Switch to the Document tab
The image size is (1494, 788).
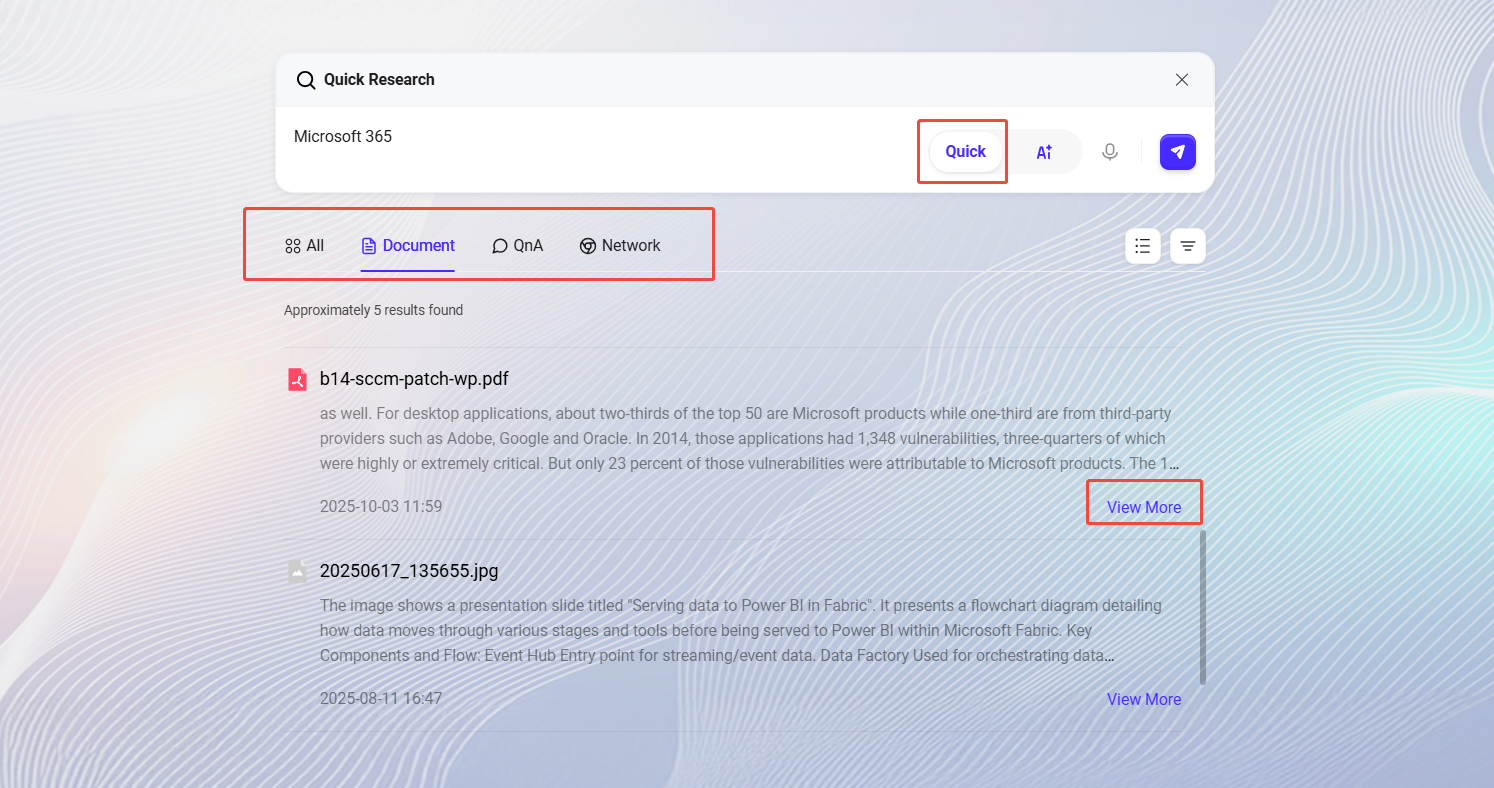coord(408,246)
